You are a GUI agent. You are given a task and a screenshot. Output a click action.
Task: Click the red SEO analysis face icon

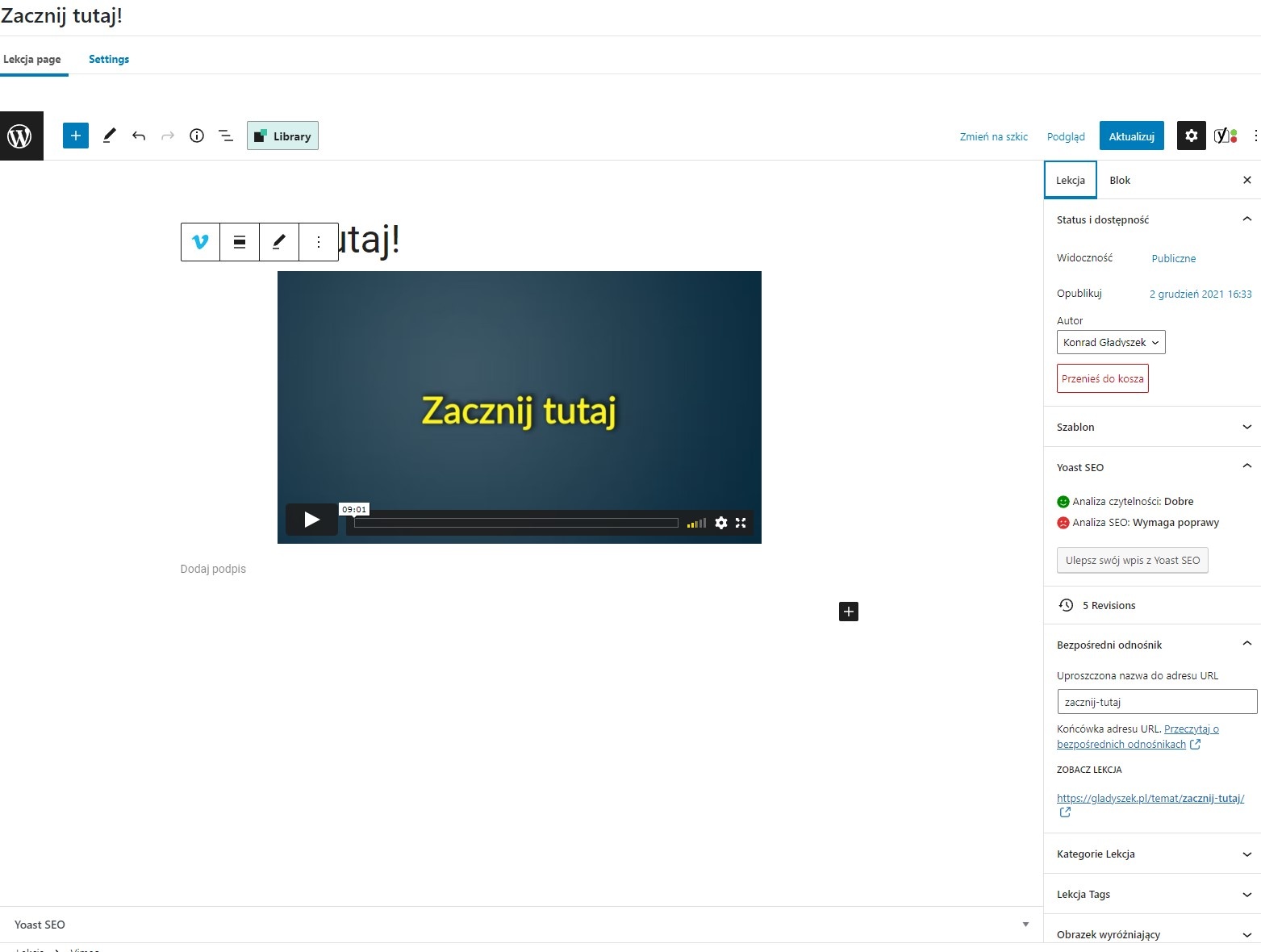1063,523
